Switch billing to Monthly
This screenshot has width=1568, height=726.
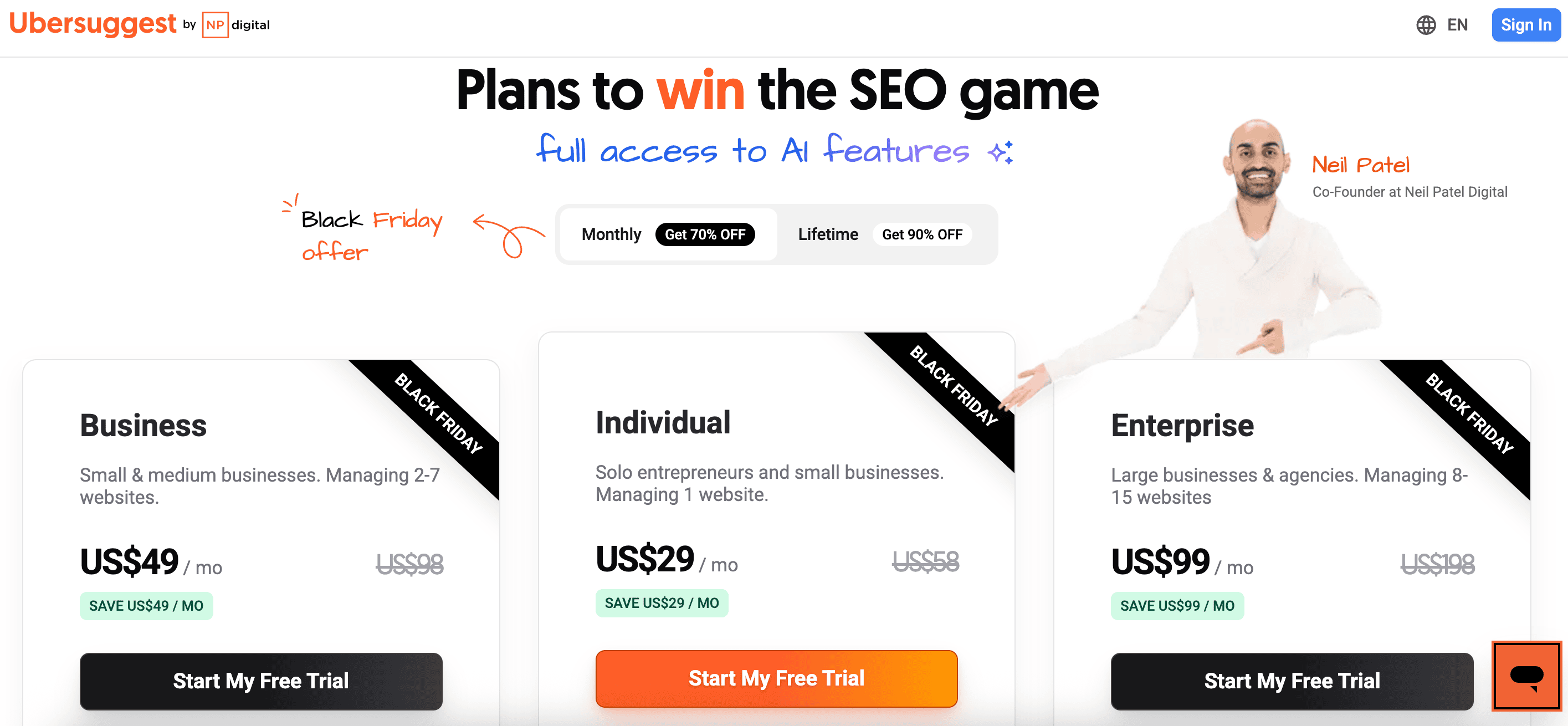[x=611, y=234]
